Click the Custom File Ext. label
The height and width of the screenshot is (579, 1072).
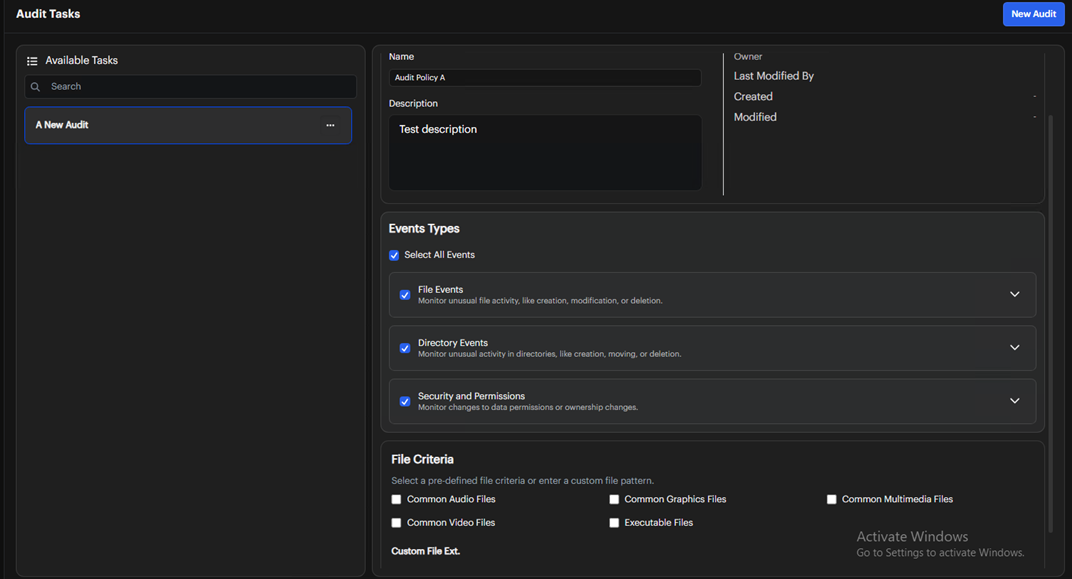click(x=425, y=551)
